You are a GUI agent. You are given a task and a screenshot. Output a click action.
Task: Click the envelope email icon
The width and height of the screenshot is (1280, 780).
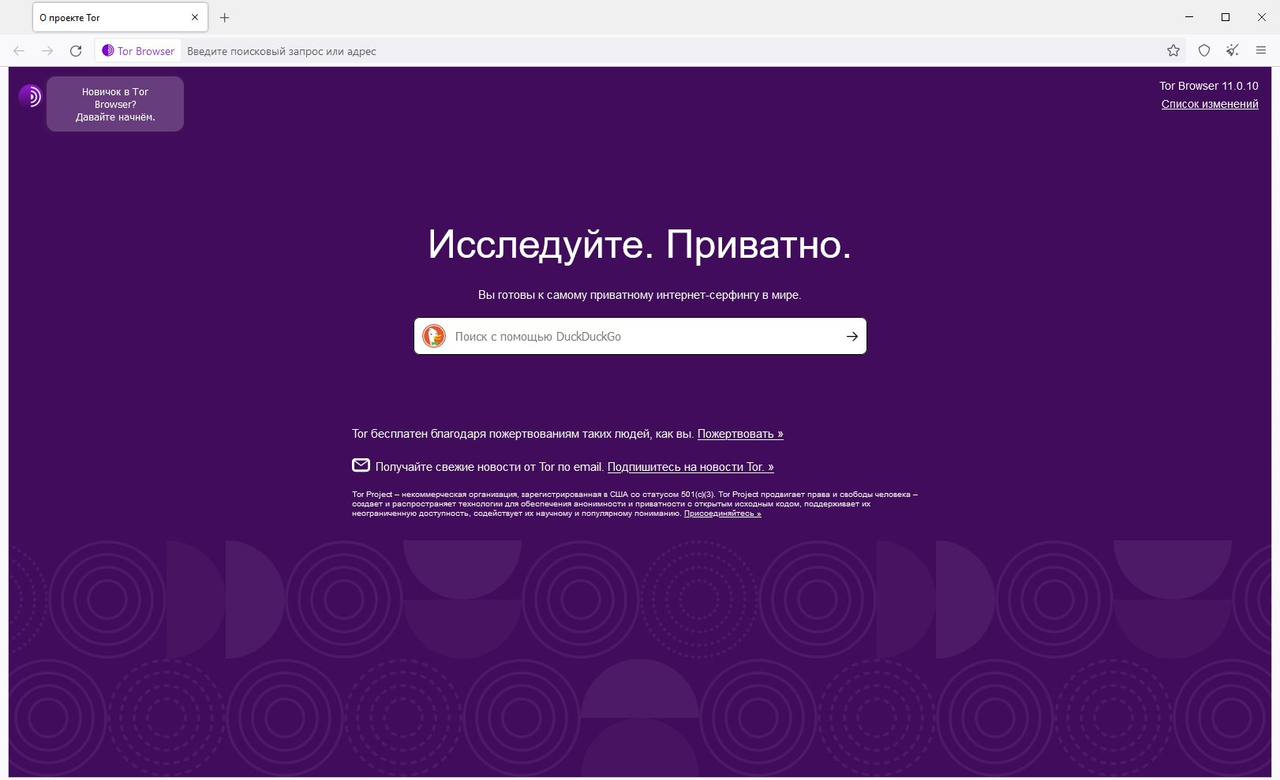361,465
